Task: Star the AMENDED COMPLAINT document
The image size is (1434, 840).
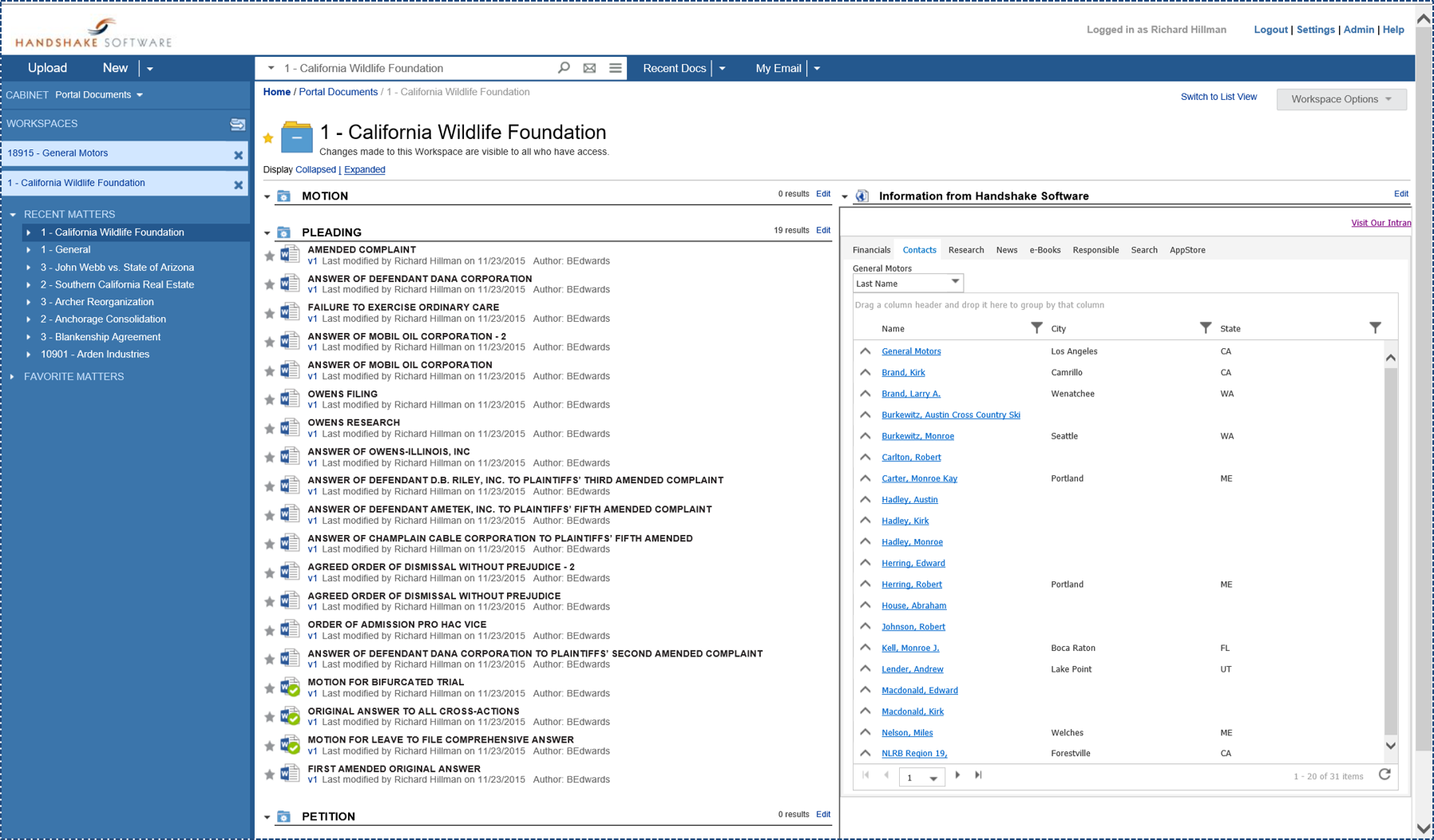Action: coord(269,256)
